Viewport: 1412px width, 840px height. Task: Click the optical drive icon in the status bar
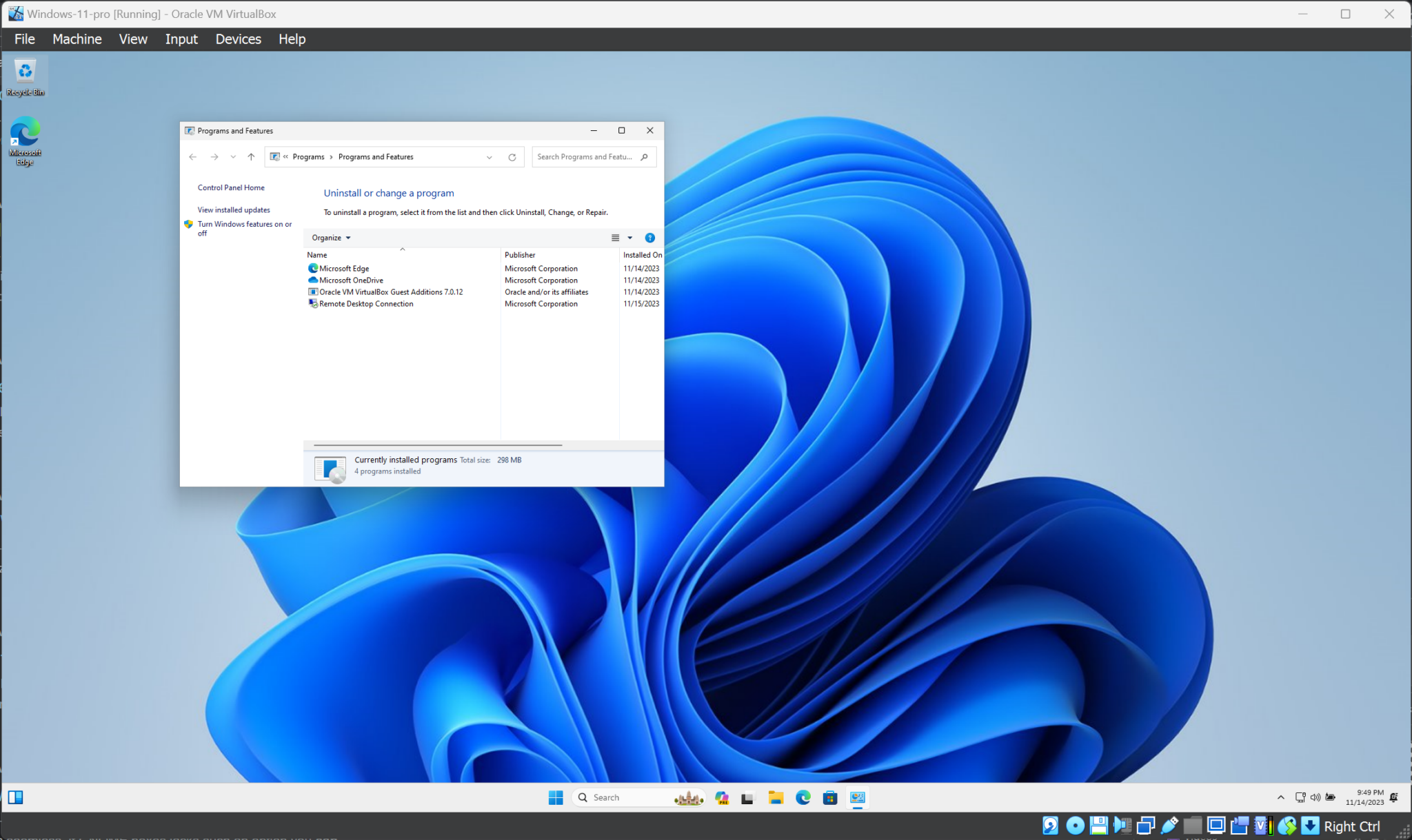[x=1075, y=826]
